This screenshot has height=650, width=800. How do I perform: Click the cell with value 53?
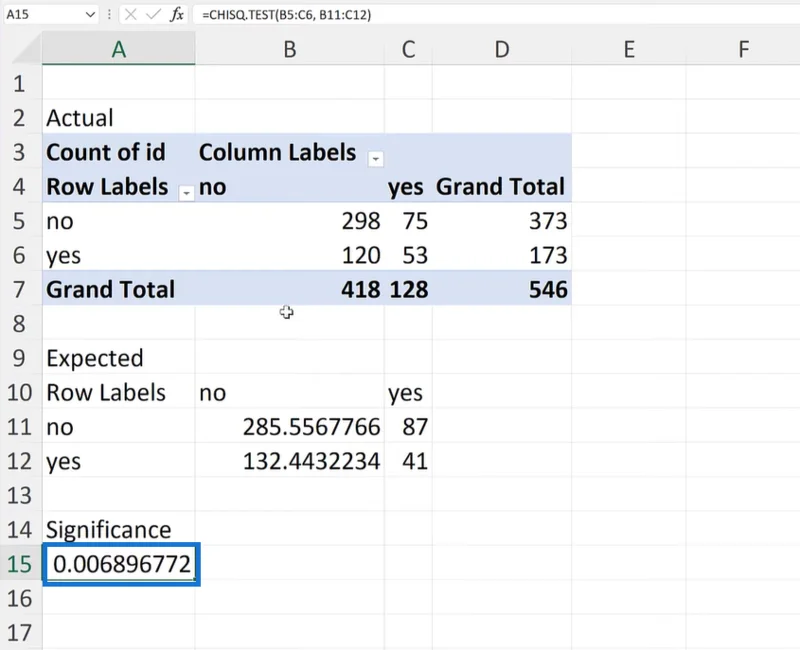(x=408, y=255)
